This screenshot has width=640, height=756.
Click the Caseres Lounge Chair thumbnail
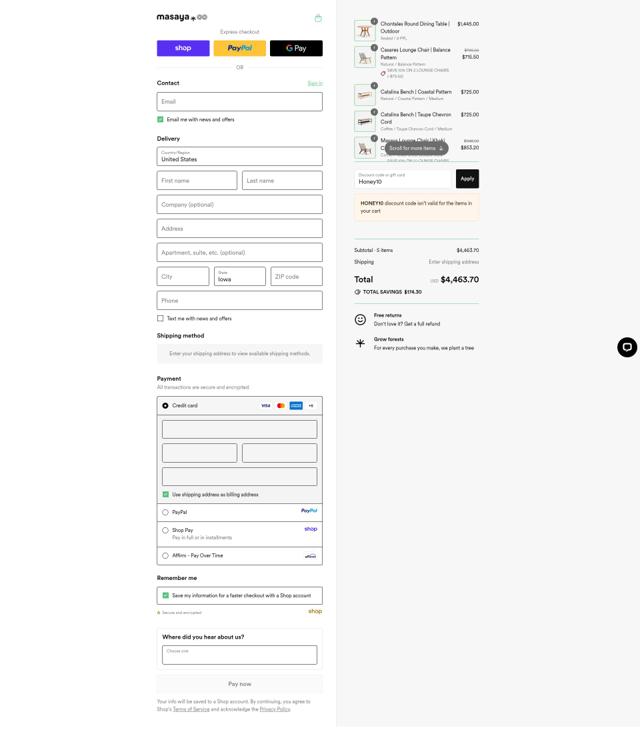click(365, 57)
